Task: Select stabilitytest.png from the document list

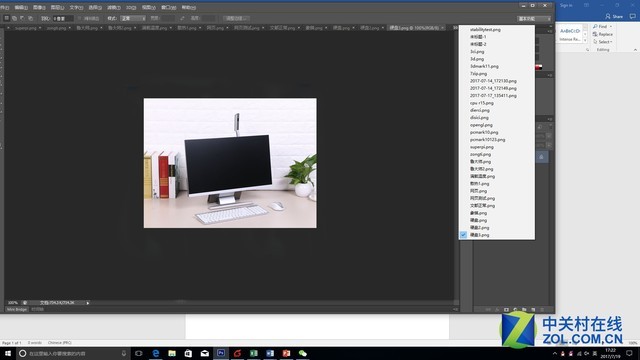Action: click(485, 30)
